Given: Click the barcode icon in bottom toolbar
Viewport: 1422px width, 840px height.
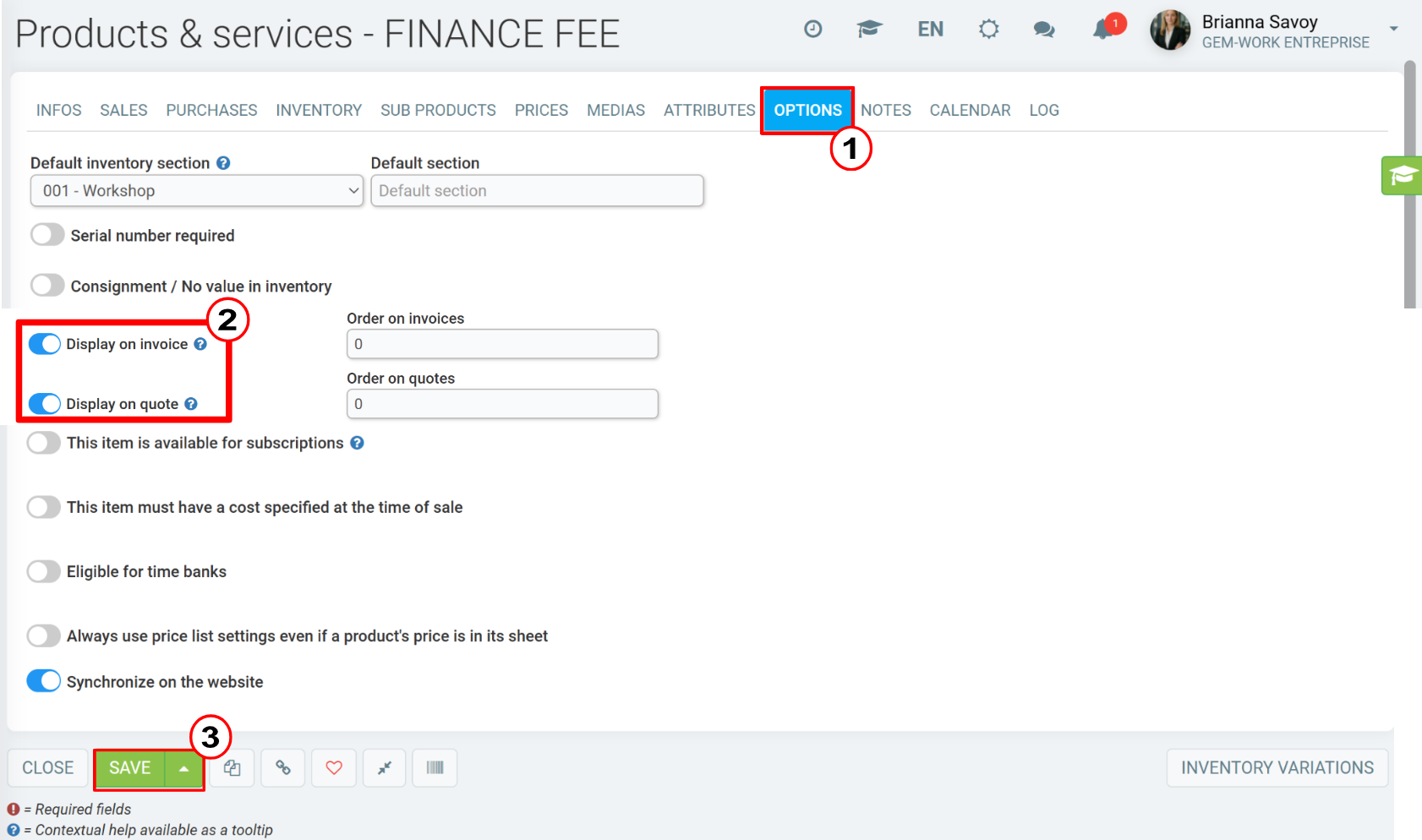Looking at the screenshot, I should click(x=435, y=767).
